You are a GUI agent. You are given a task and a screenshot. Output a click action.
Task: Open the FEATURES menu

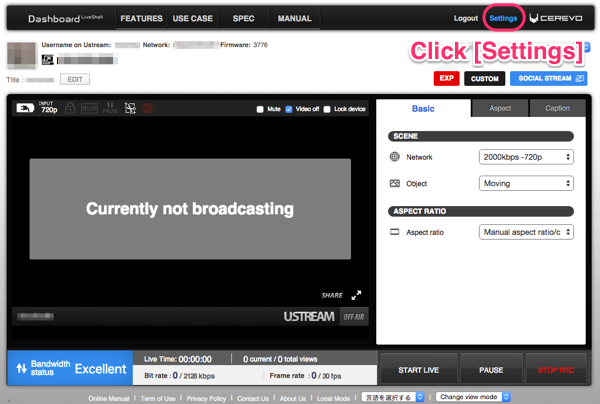pyautogui.click(x=141, y=18)
